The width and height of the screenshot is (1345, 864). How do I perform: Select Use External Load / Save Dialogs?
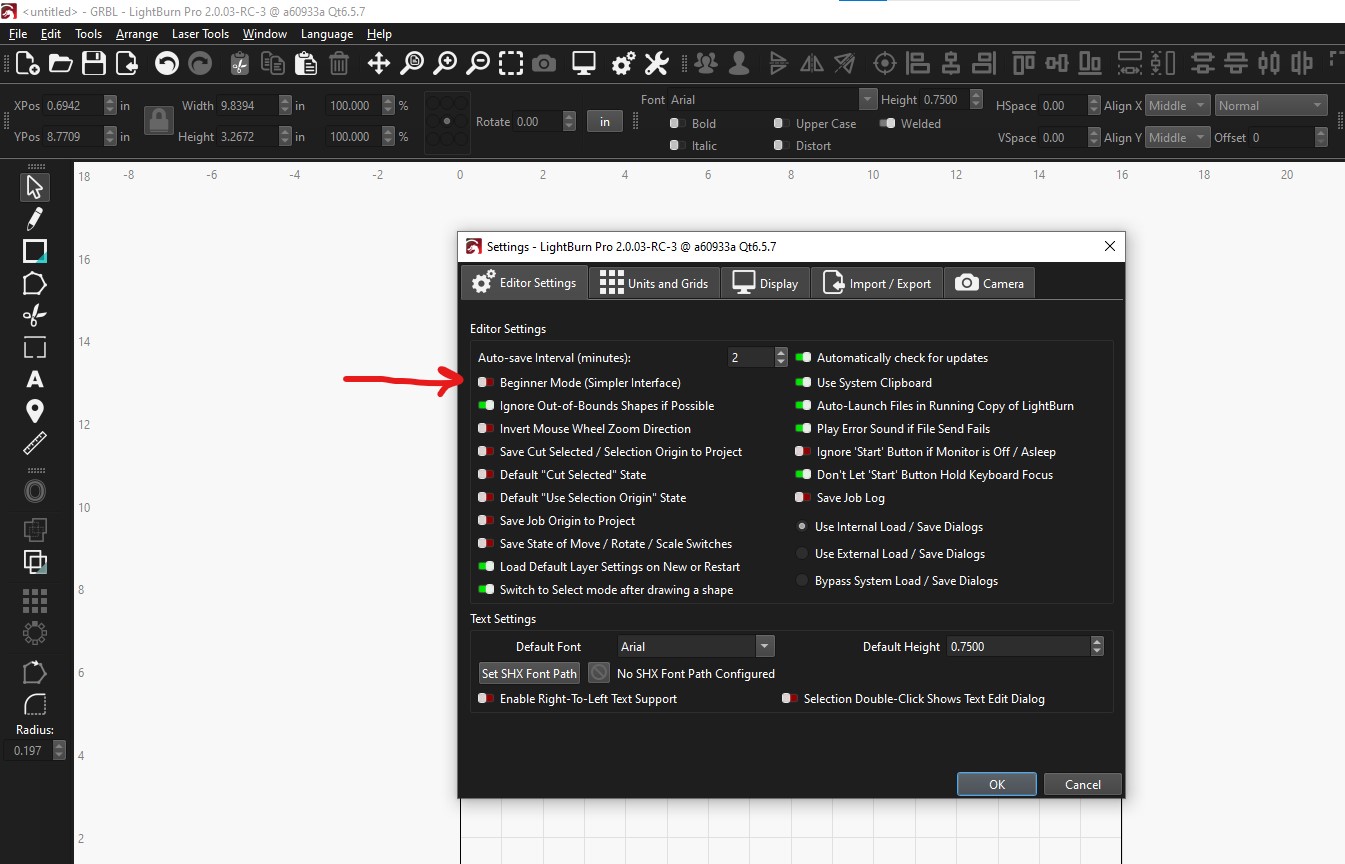[x=802, y=554]
